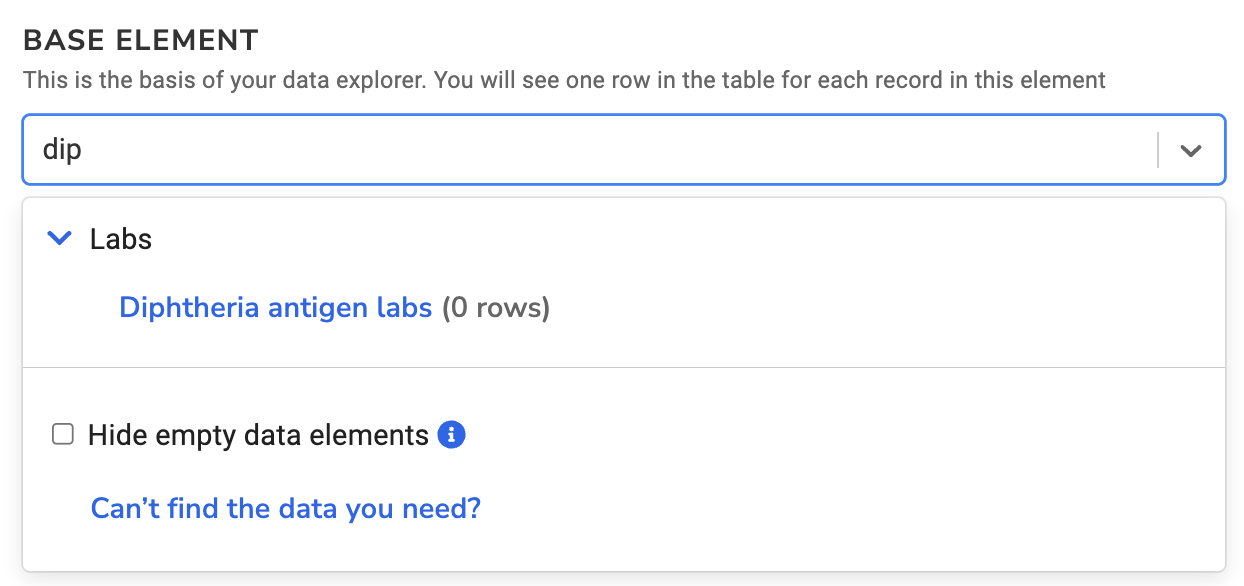
Task: Click the word "find" in help link
Action: [x=196, y=508]
